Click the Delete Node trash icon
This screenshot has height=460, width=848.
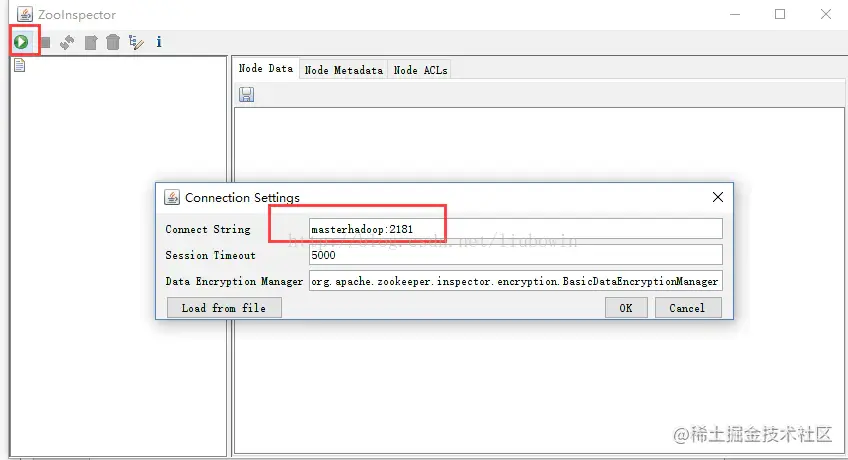[x=112, y=42]
